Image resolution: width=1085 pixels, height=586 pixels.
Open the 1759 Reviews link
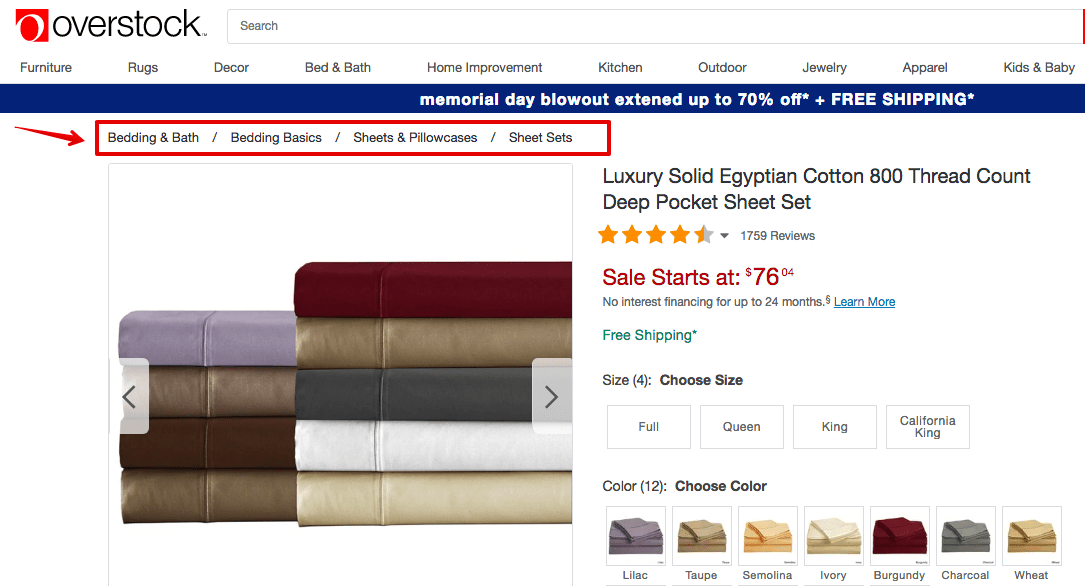[777, 236]
